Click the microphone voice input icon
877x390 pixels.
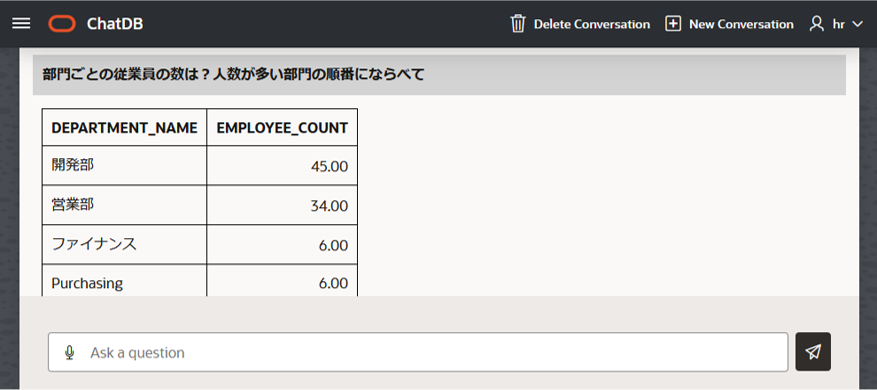pyautogui.click(x=69, y=353)
